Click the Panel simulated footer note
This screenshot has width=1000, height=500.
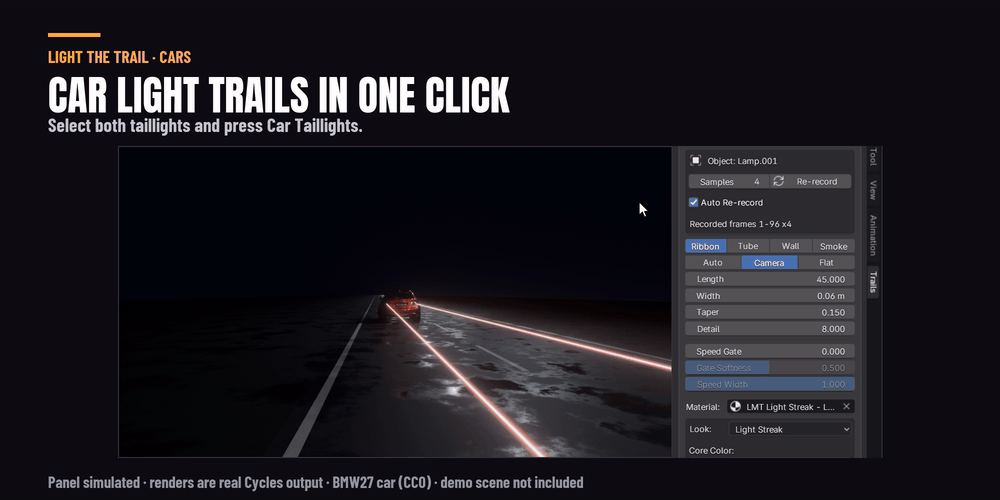pyautogui.click(x=316, y=482)
